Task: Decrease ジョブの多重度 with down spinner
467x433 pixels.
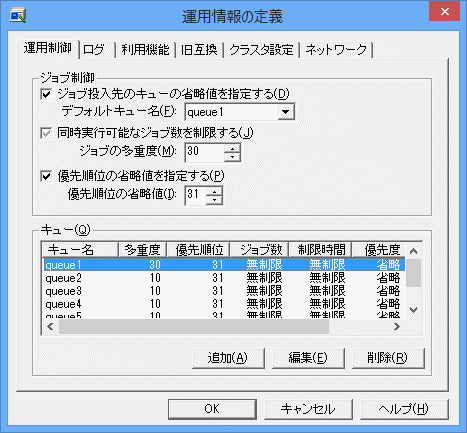Action: [x=232, y=157]
